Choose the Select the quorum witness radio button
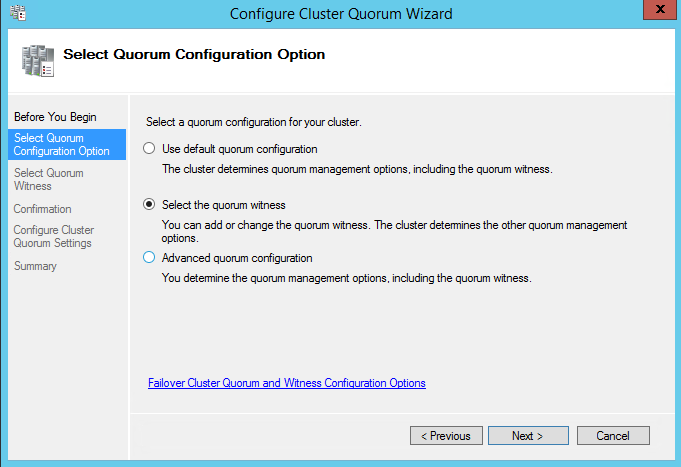This screenshot has height=467, width=681. click(x=149, y=204)
